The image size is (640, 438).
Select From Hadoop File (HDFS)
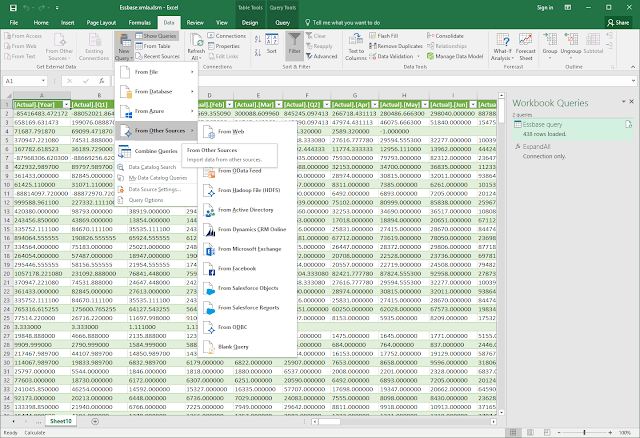coord(247,190)
